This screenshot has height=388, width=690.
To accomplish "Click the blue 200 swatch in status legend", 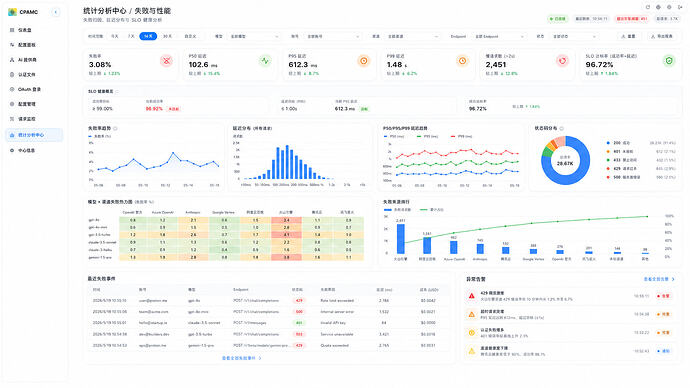I will coord(608,143).
